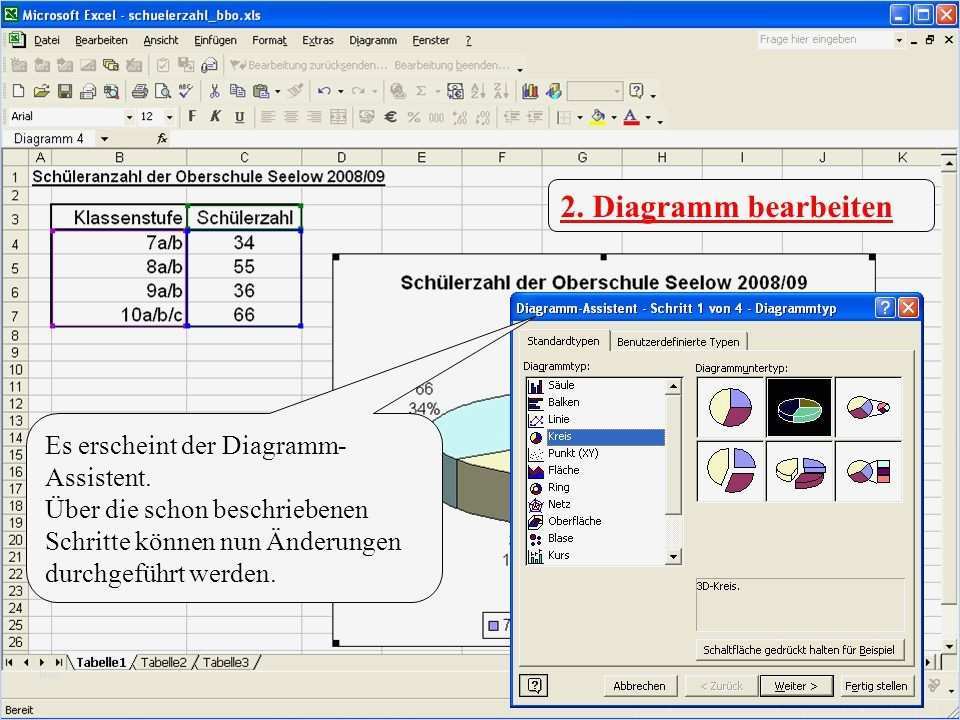960x720 pixels.
Task: Select chart type Oberfläche
Action: click(x=595, y=521)
